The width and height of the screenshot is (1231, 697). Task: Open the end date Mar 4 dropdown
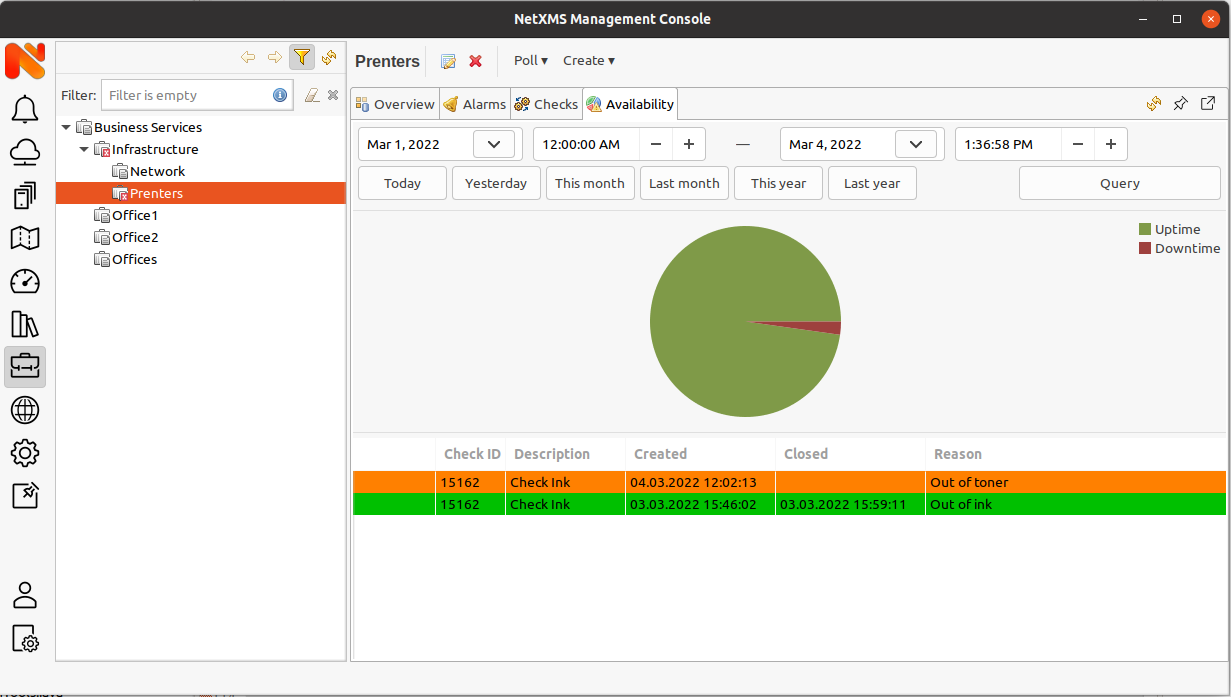(x=916, y=144)
